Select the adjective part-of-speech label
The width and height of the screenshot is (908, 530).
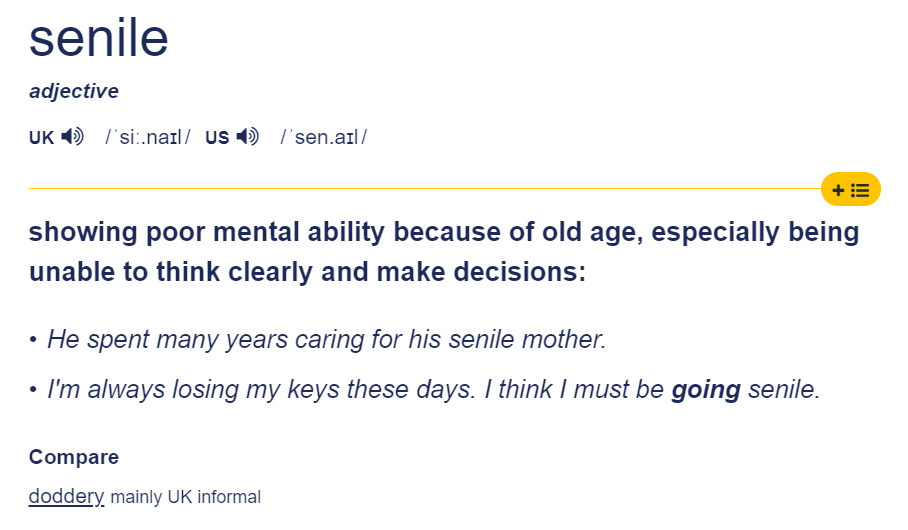click(x=74, y=91)
